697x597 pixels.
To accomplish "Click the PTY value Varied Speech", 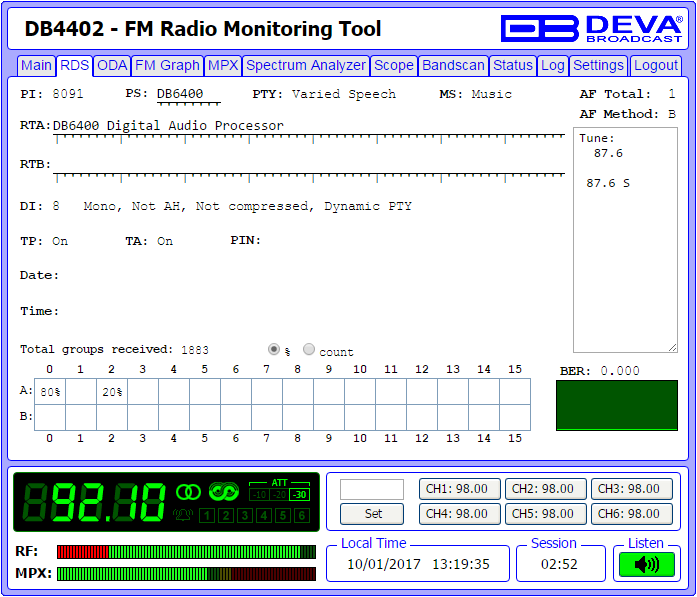I will tap(344, 94).
